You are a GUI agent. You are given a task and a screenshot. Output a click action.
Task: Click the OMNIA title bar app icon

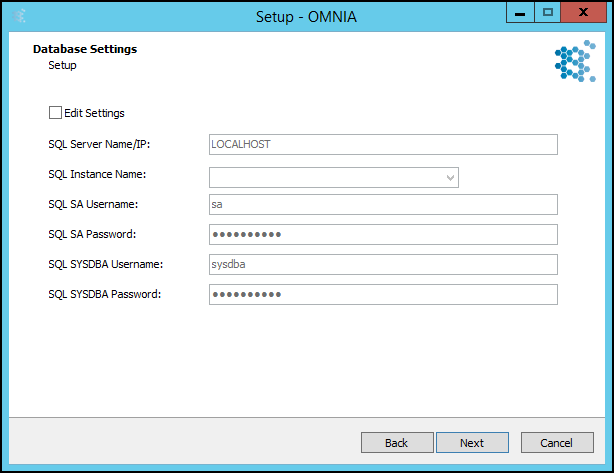click(19, 16)
